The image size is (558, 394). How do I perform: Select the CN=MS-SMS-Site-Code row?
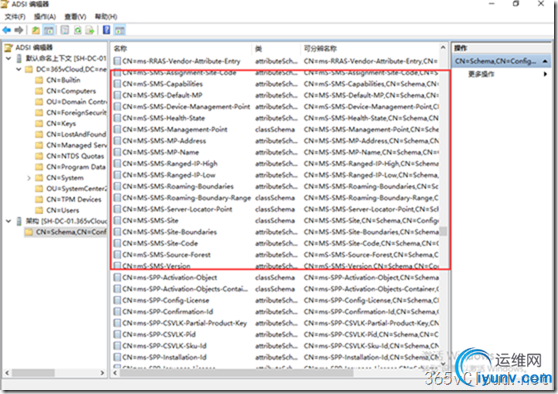tap(276, 243)
